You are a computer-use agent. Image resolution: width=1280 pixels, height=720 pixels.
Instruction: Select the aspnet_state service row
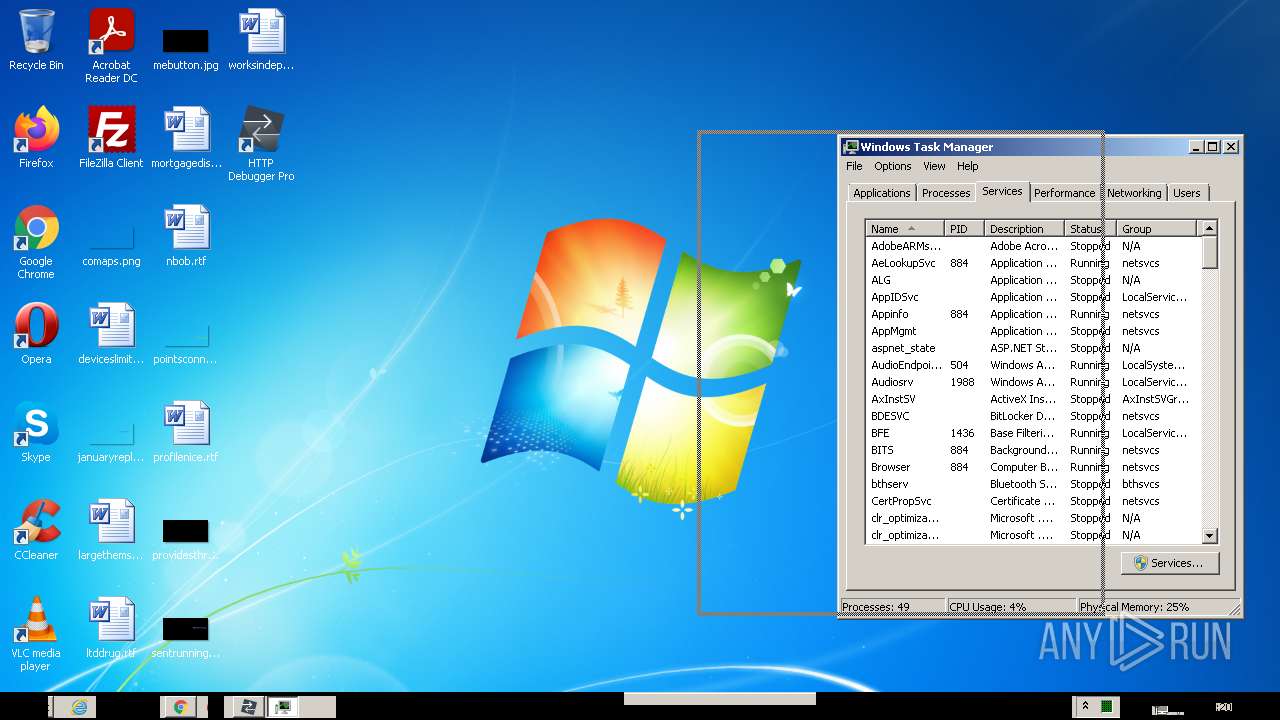pos(1033,348)
